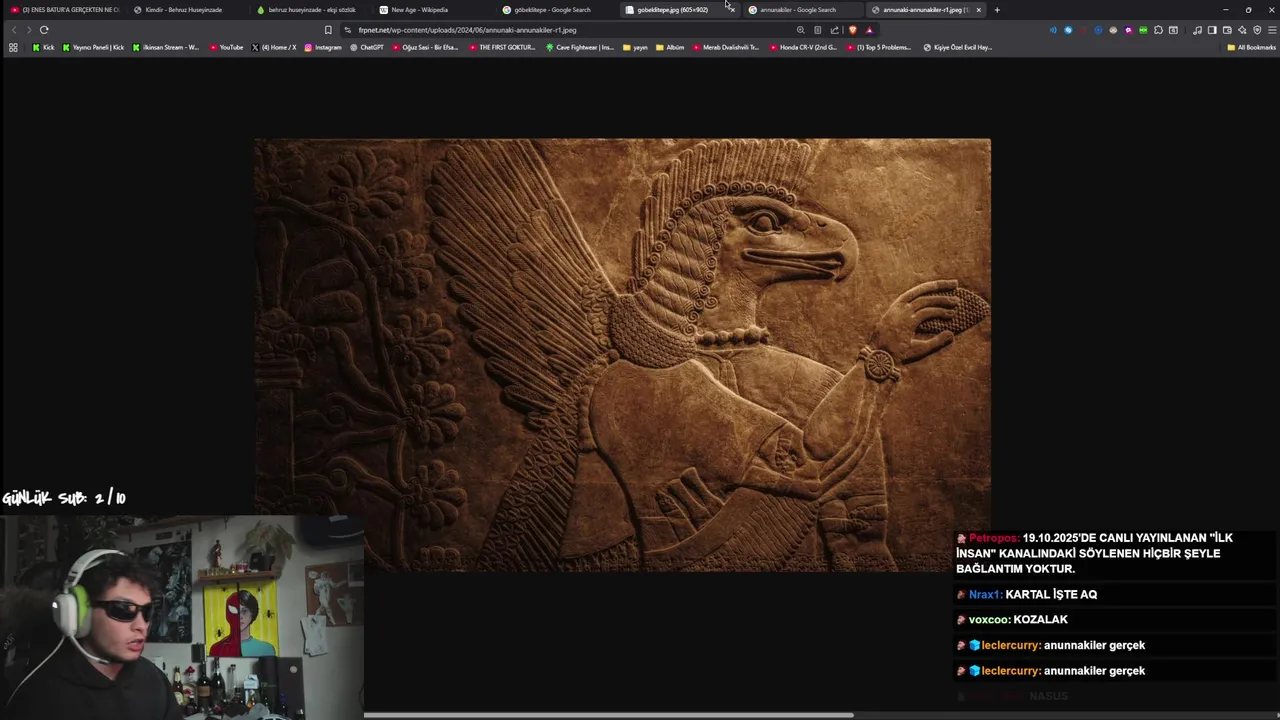The image size is (1280, 720).
Task: Open Kişiye Özel Evcil Hay... bookmark
Action: click(x=957, y=47)
